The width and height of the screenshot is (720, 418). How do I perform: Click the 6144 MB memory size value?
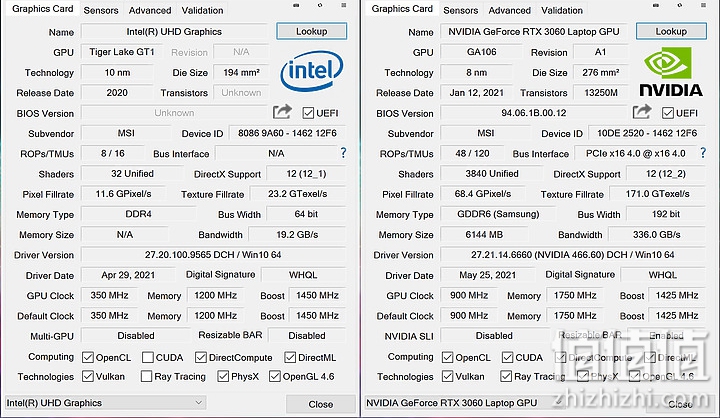[x=484, y=234]
